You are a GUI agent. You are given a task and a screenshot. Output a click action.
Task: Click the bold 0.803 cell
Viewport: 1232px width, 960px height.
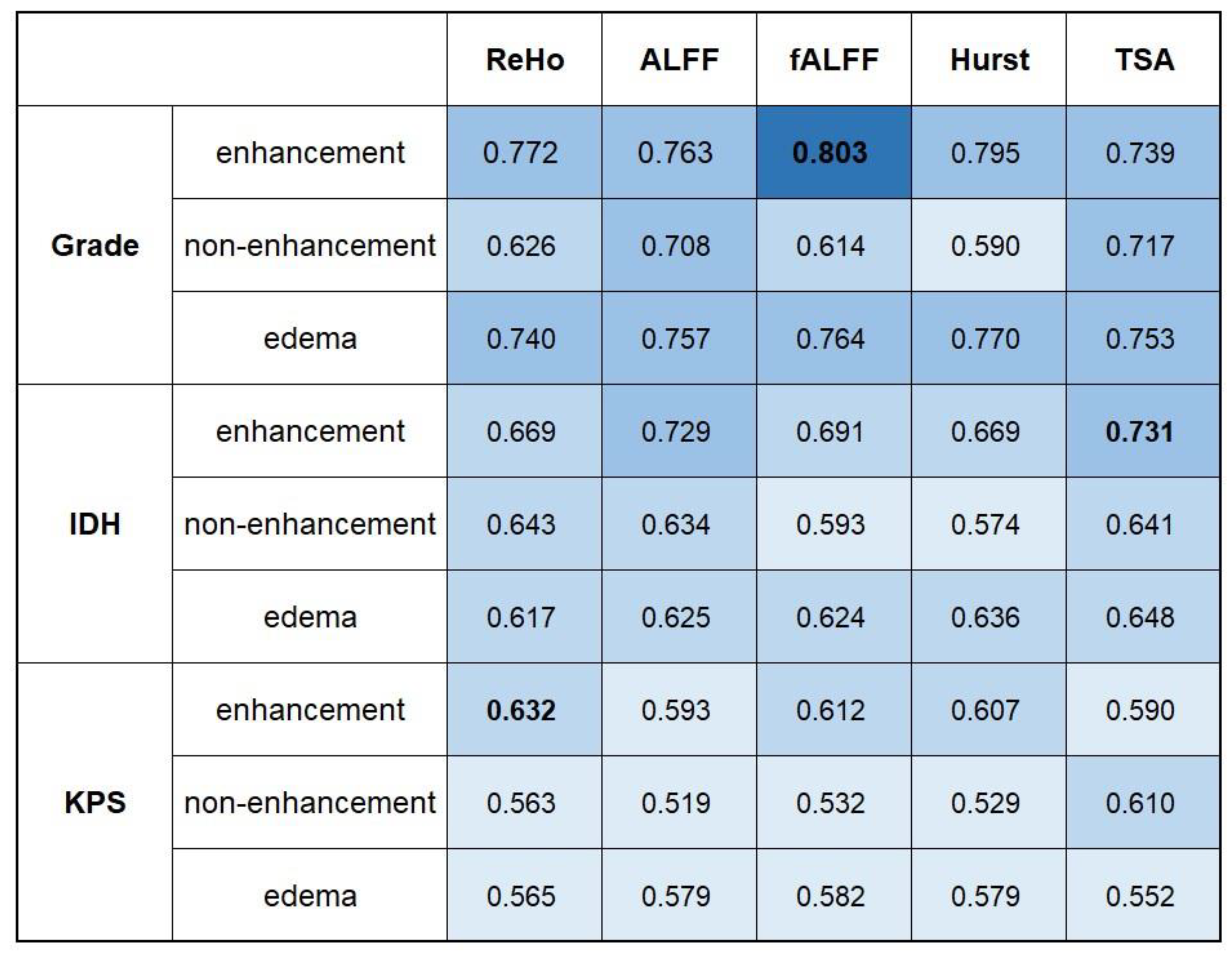point(830,153)
